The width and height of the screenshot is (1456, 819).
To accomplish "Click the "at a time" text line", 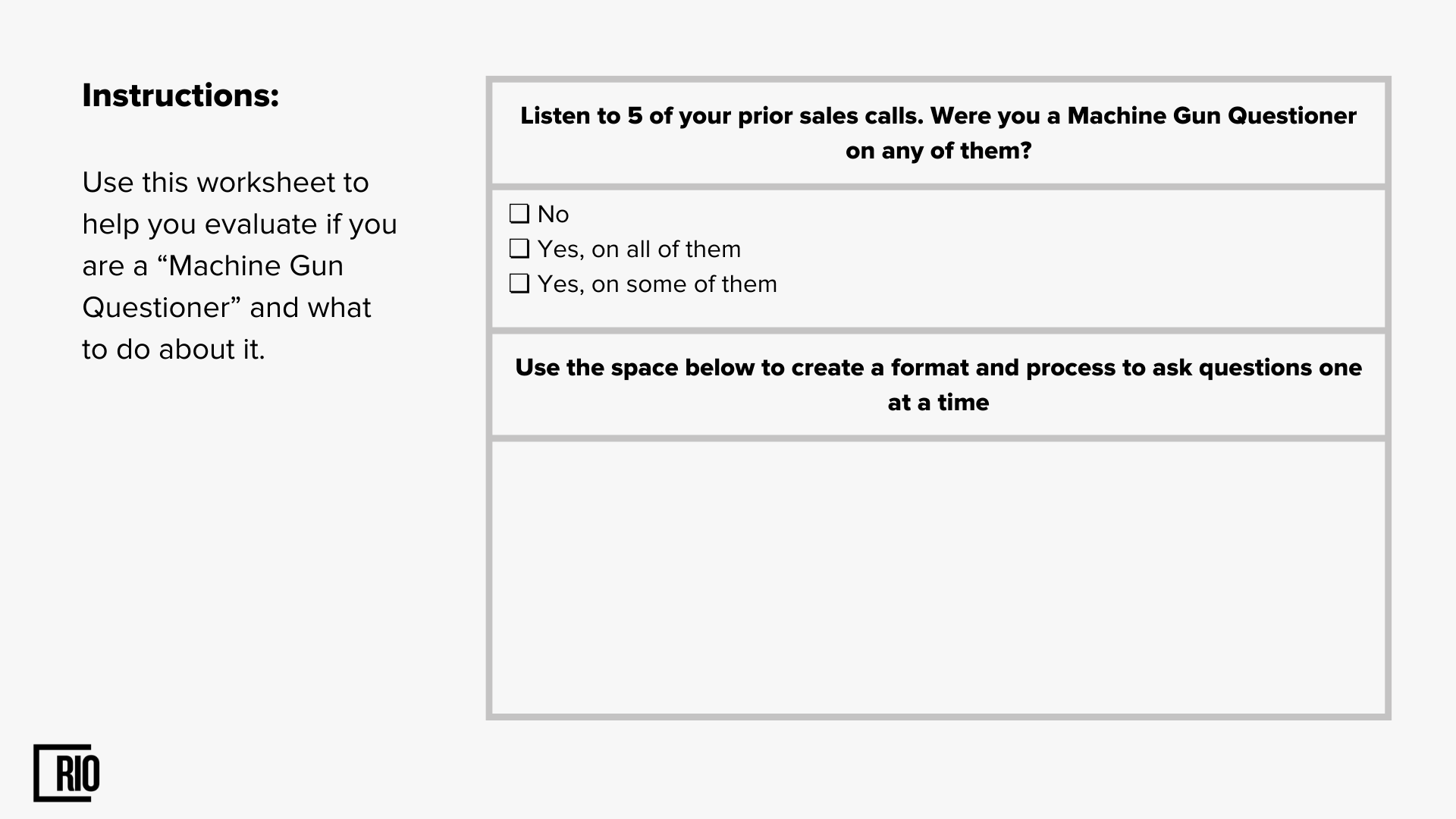I will pyautogui.click(x=938, y=402).
